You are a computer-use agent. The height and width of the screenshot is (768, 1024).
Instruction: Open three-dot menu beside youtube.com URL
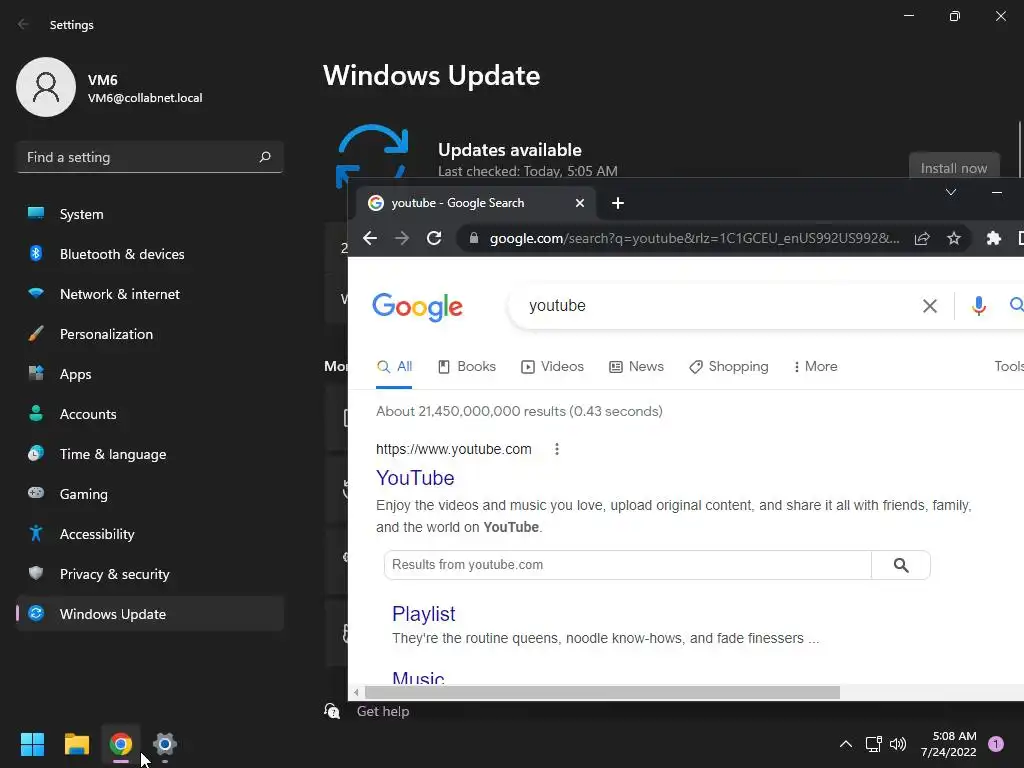(x=556, y=449)
